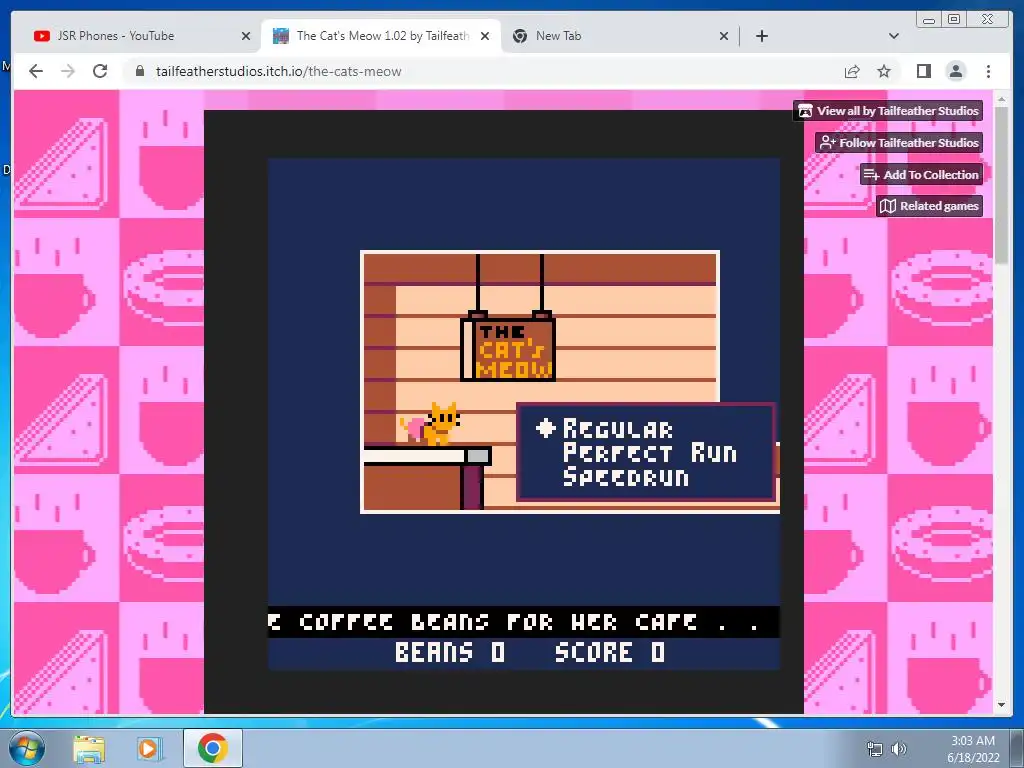Open File Explorer from the taskbar
Screen dimensions: 1024x768
pos(89,748)
